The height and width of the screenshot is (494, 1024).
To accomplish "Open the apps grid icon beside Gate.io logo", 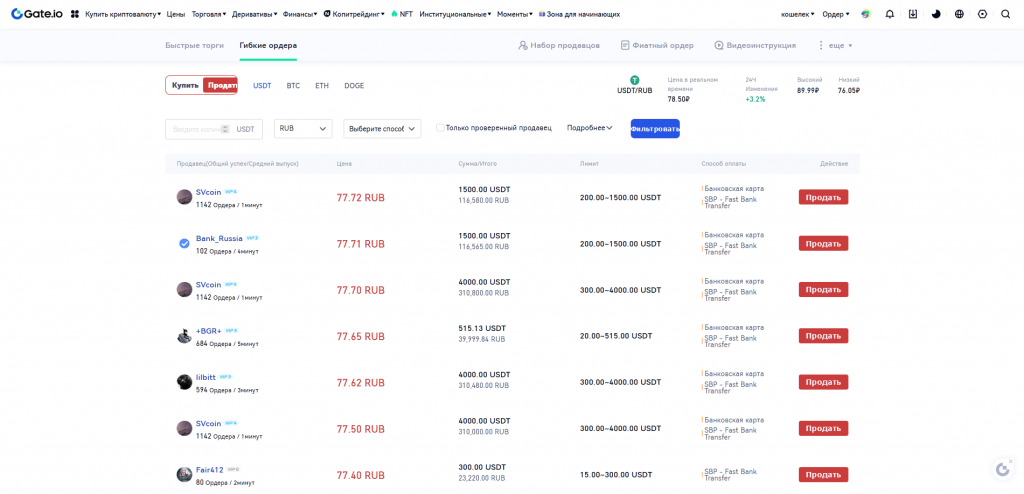I will (75, 14).
